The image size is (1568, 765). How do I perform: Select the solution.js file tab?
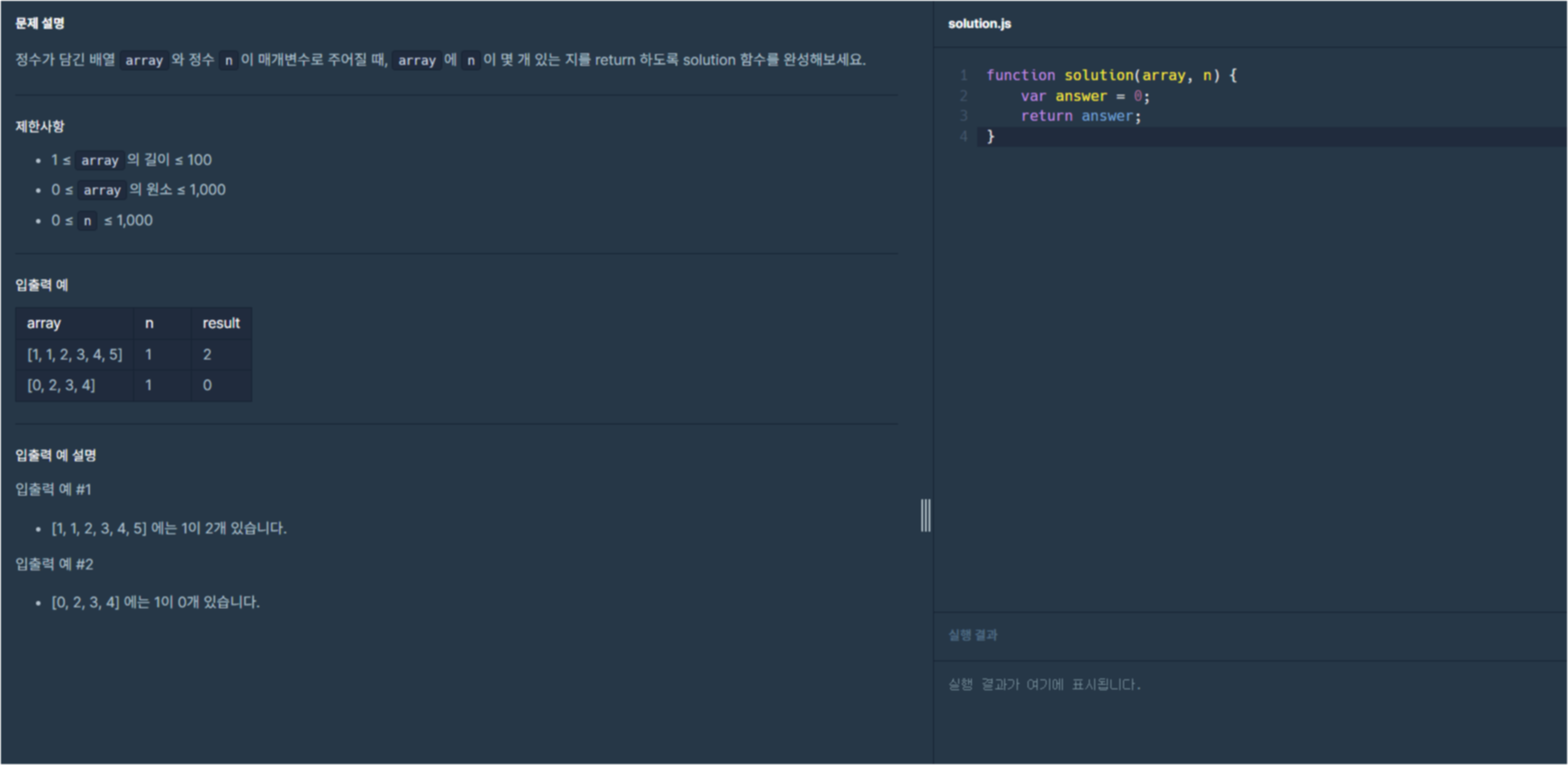coord(979,23)
